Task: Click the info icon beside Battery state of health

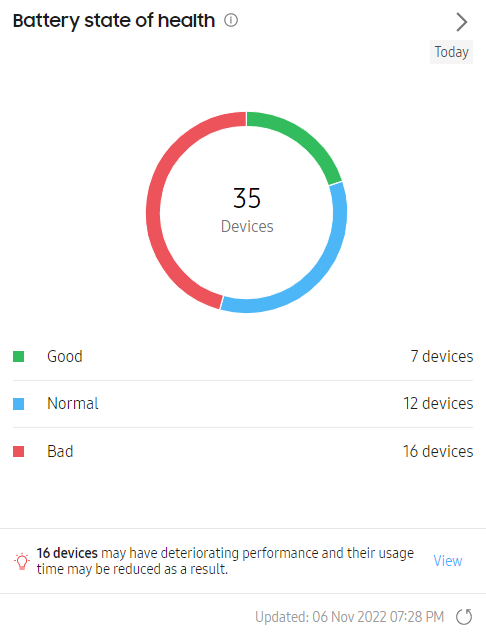Action: (x=231, y=20)
